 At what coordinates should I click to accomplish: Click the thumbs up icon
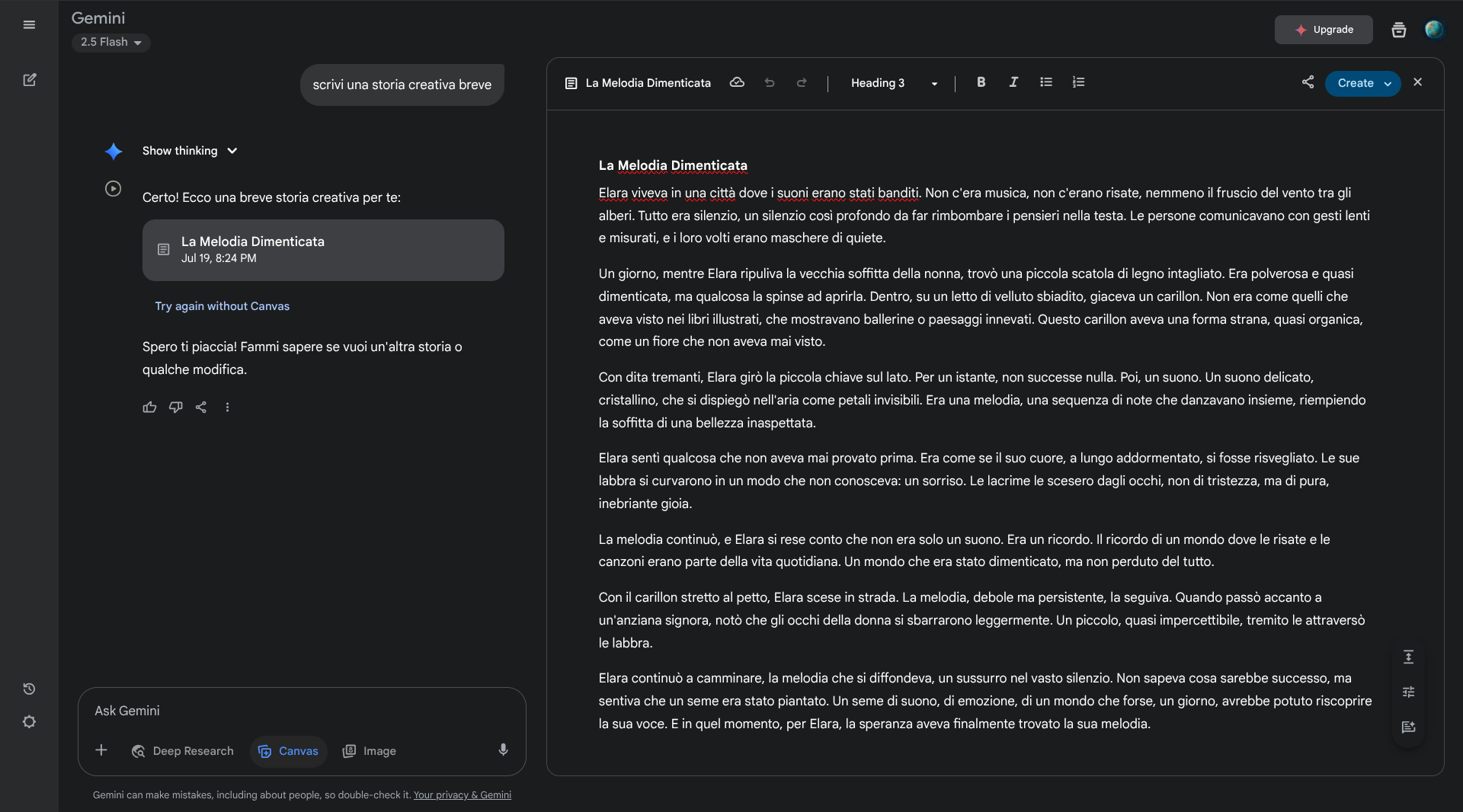tap(149, 408)
